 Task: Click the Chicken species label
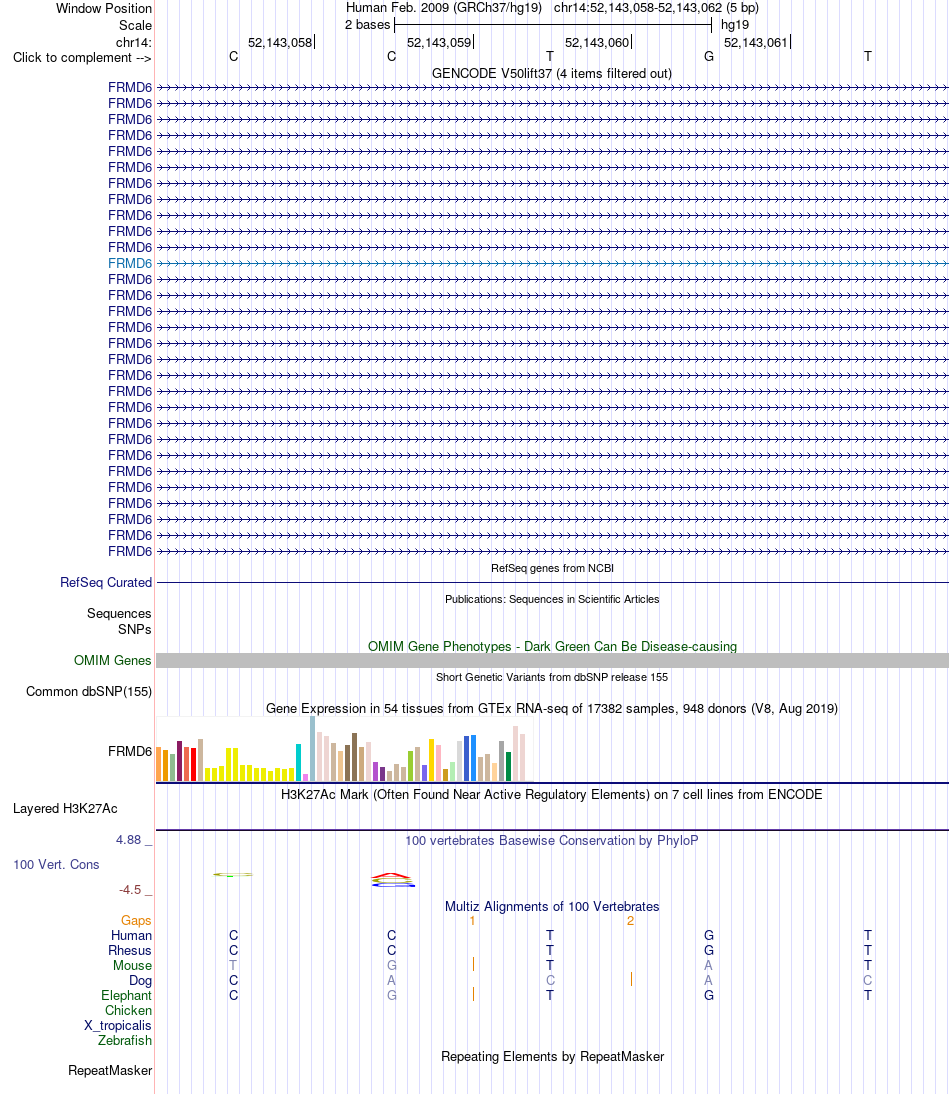click(x=128, y=1010)
